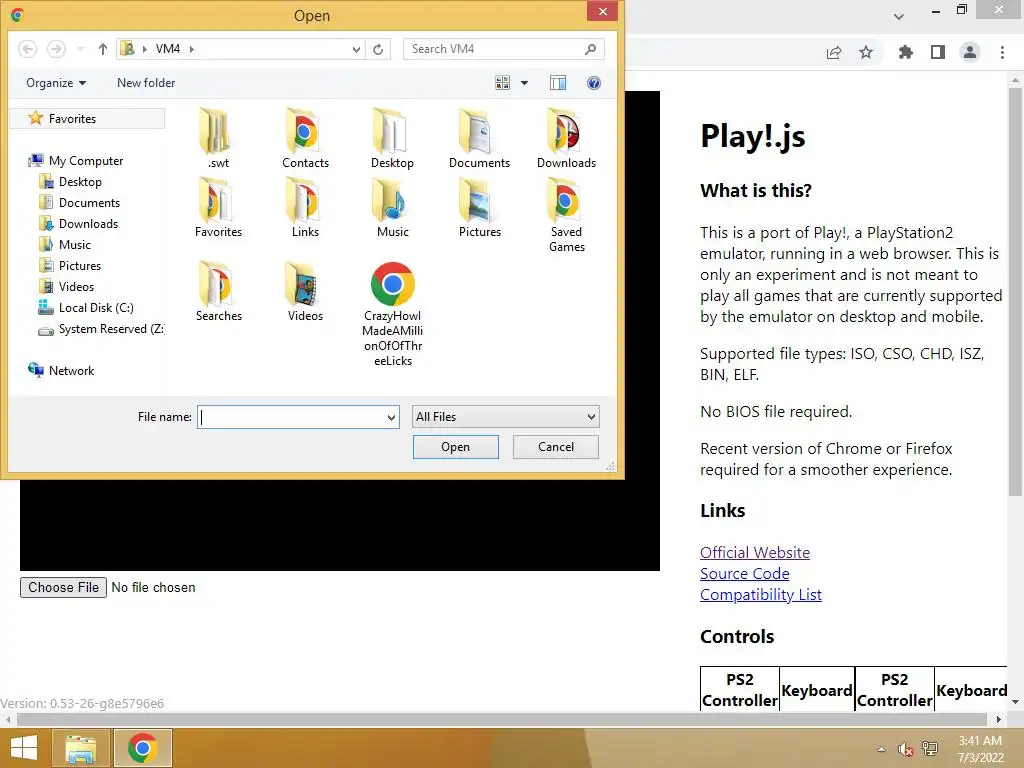The image size is (1024, 768).
Task: Open the All Files type dropdown
Action: click(505, 417)
